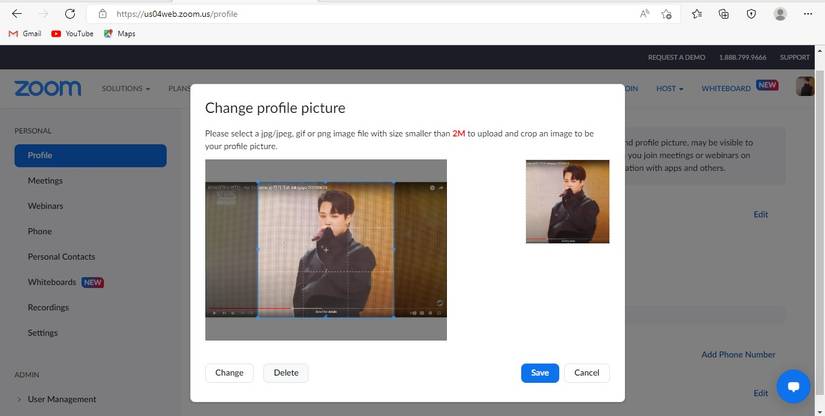Open the browser collections icon
The image size is (825, 416).
tap(724, 14)
